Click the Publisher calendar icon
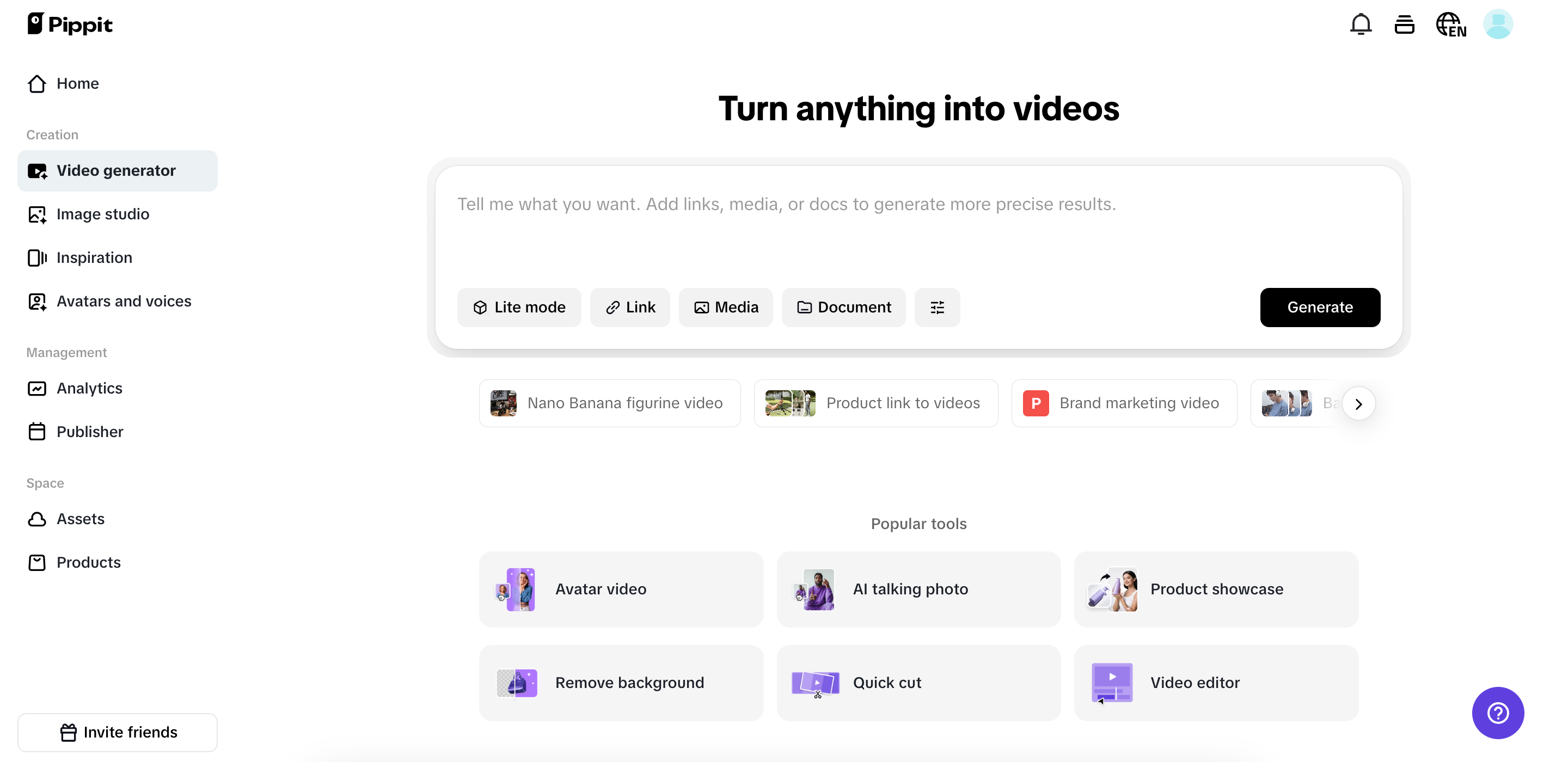Screen dimensions: 1568x762 point(37,432)
